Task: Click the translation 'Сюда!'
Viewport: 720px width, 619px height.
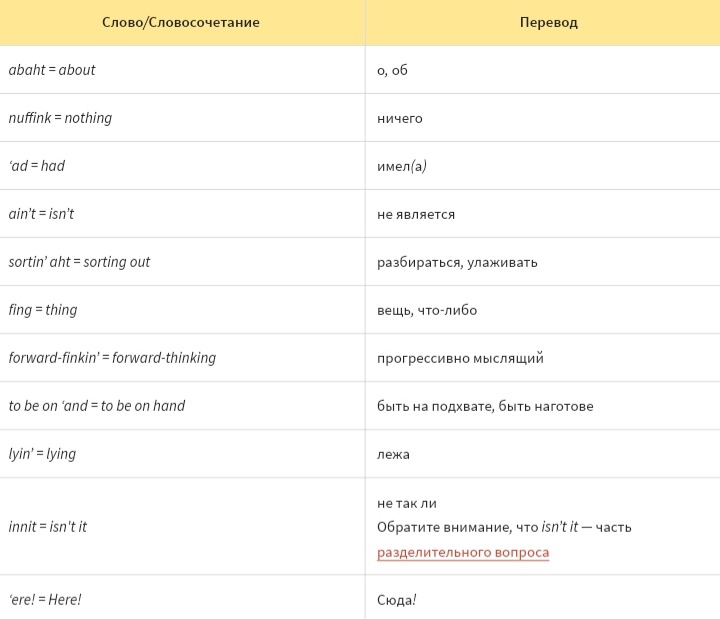Action: [x=396, y=600]
